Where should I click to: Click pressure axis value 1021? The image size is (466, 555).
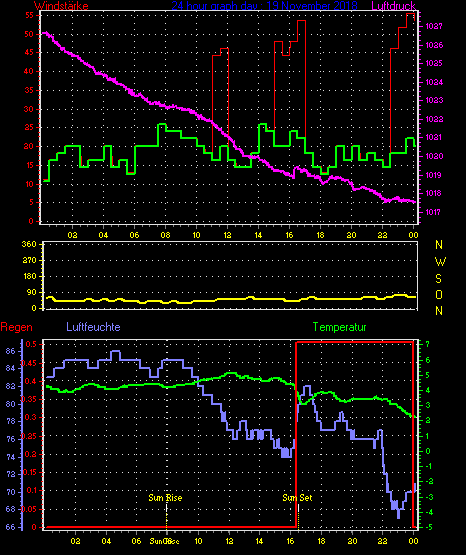coord(434,137)
